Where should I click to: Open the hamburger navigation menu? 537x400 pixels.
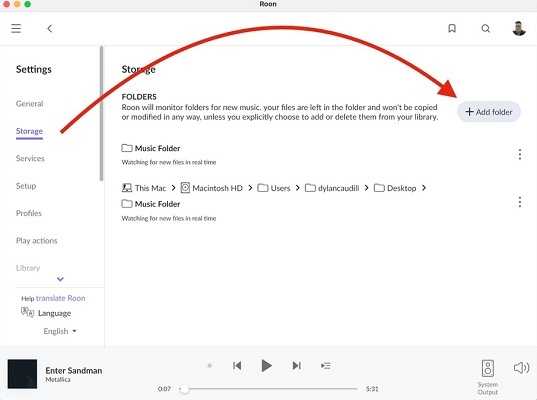16,28
